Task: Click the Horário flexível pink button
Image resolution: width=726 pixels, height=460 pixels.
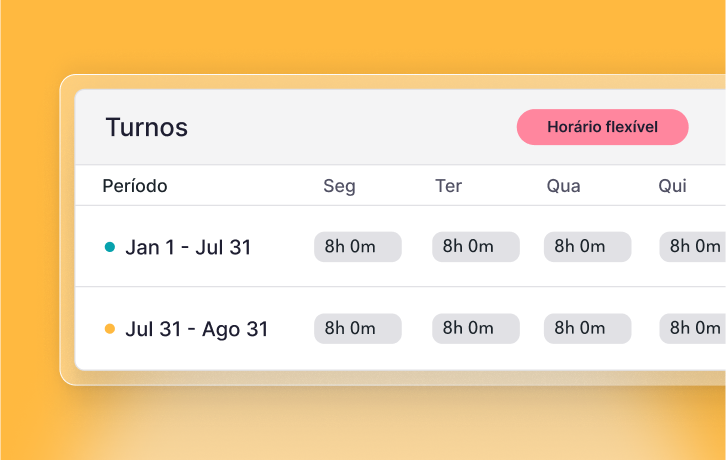Action: pyautogui.click(x=602, y=128)
